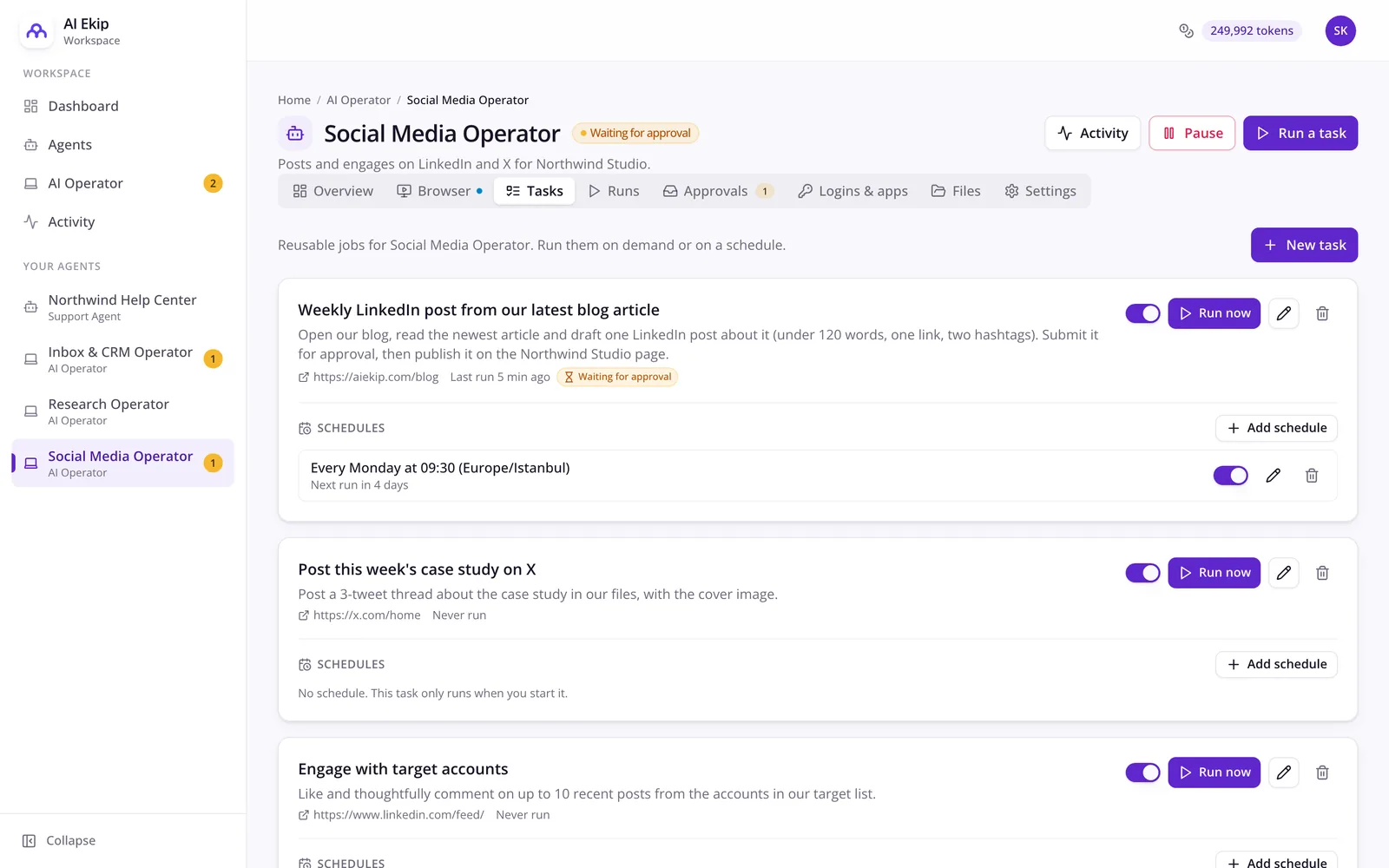The height and width of the screenshot is (868, 1389).
Task: Click the robot icon beside page title
Action: coord(295,134)
